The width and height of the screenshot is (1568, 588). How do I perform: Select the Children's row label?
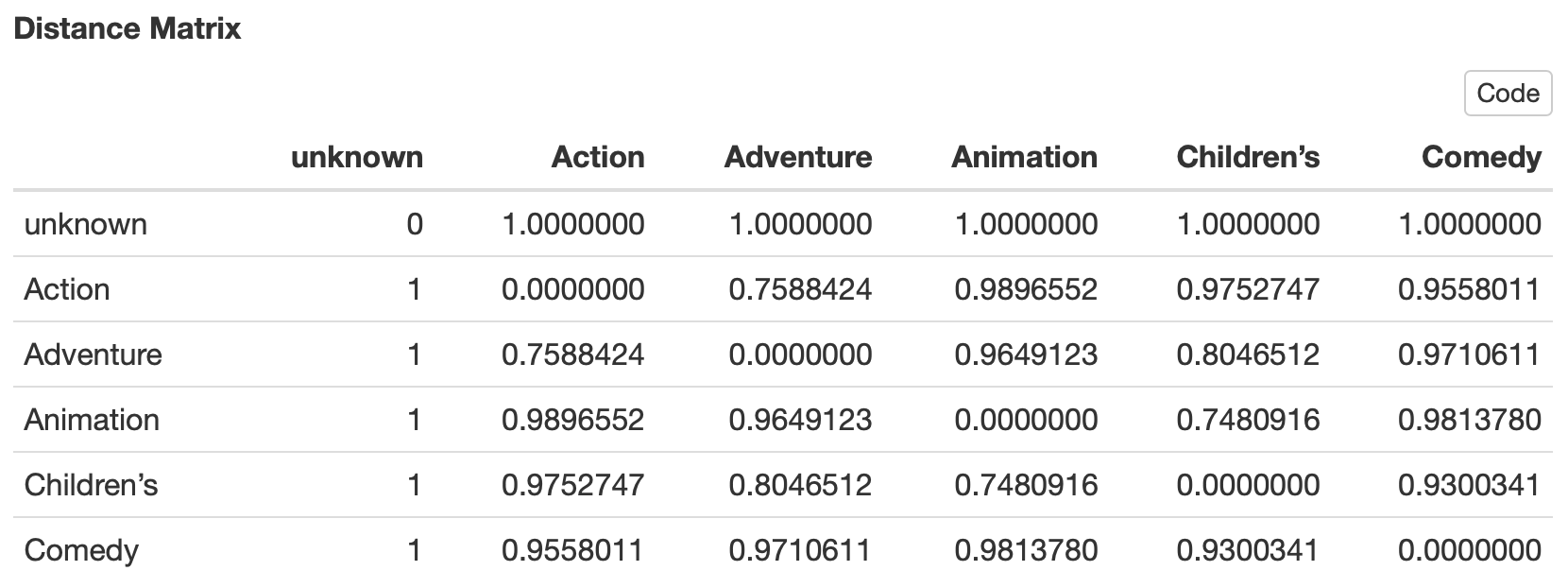click(x=92, y=485)
